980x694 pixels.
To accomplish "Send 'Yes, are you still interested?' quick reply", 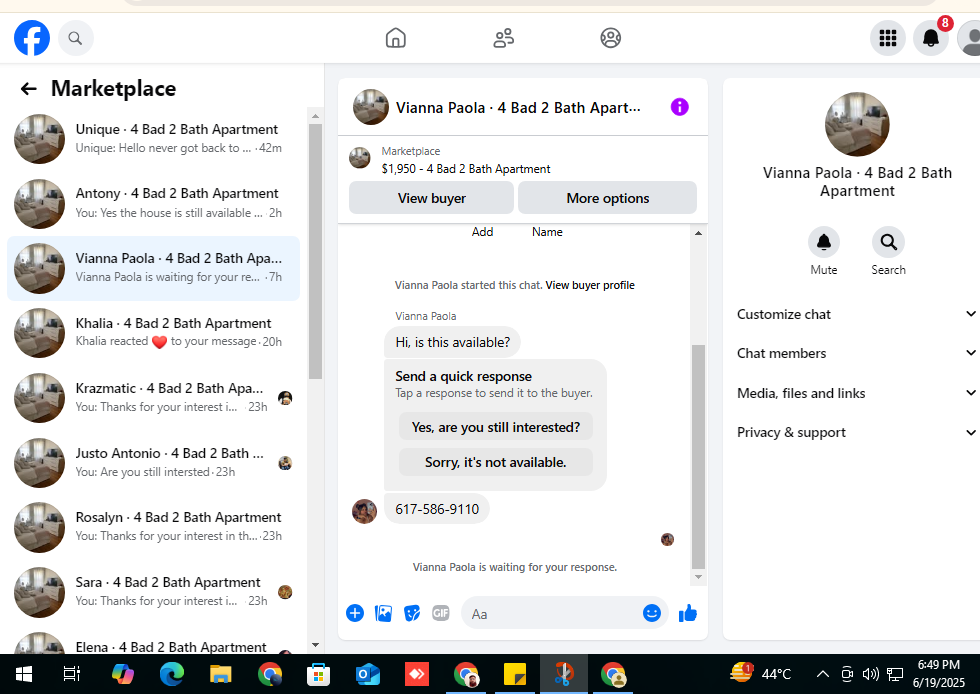I will tap(496, 427).
